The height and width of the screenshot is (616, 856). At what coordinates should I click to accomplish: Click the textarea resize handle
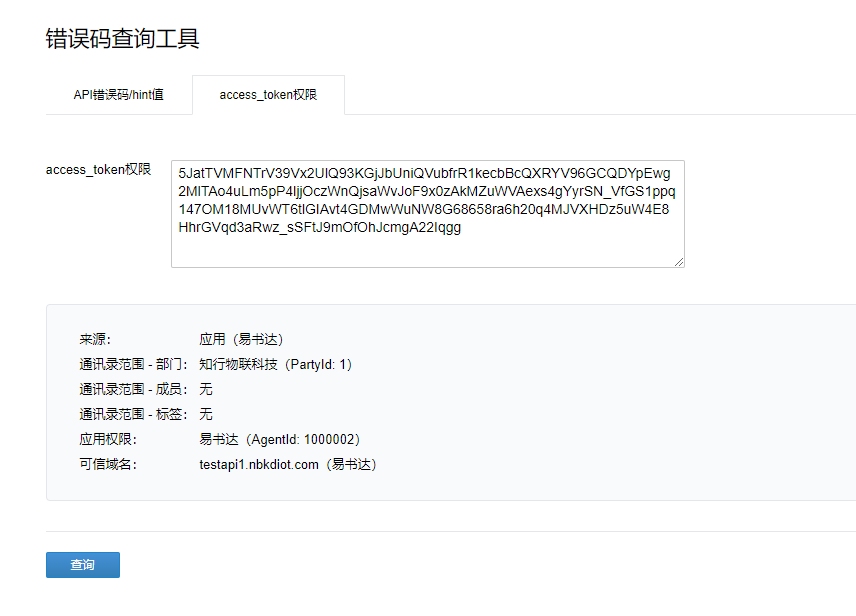(x=679, y=261)
